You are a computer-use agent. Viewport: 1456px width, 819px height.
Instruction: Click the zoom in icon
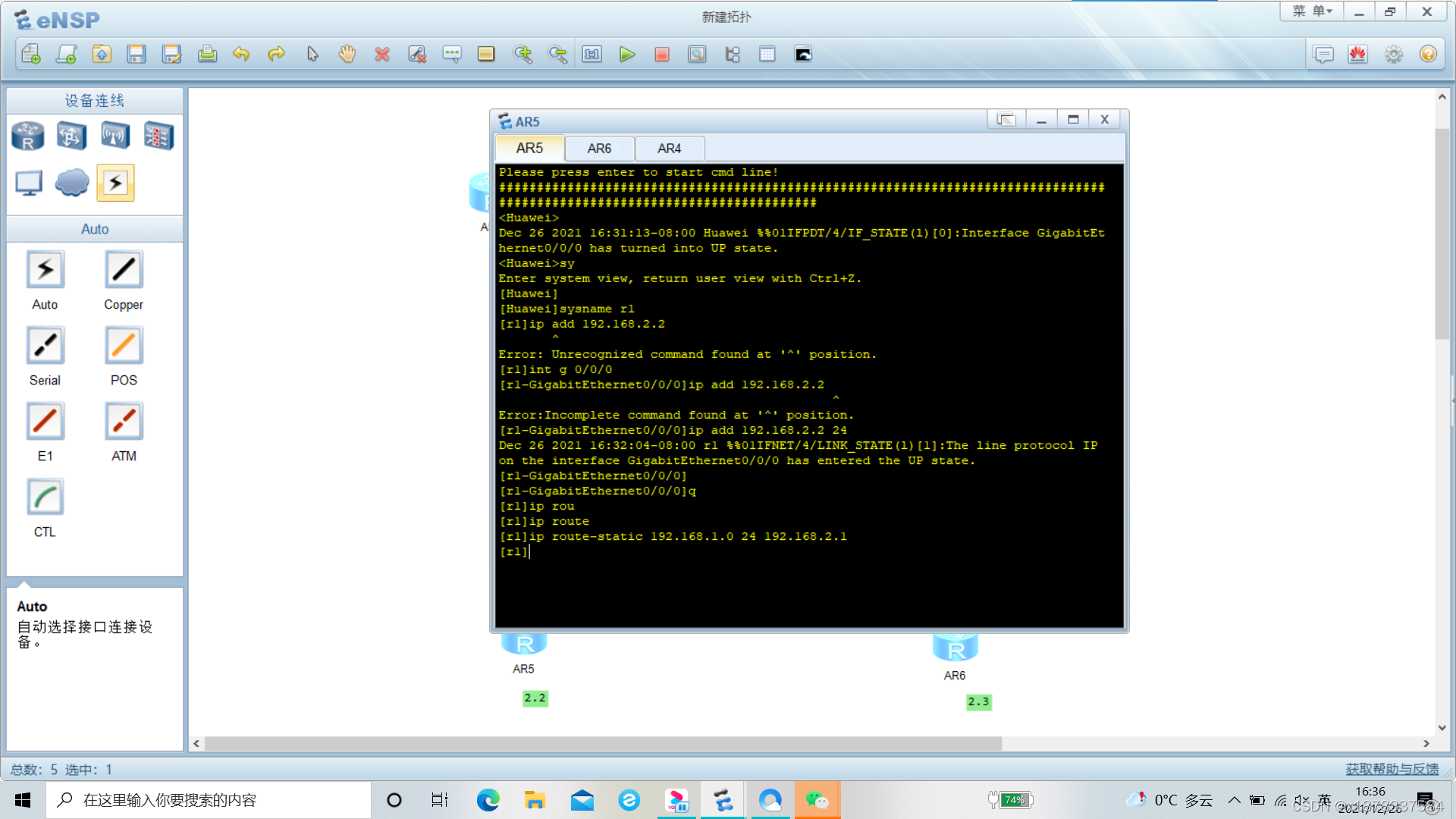click(522, 54)
